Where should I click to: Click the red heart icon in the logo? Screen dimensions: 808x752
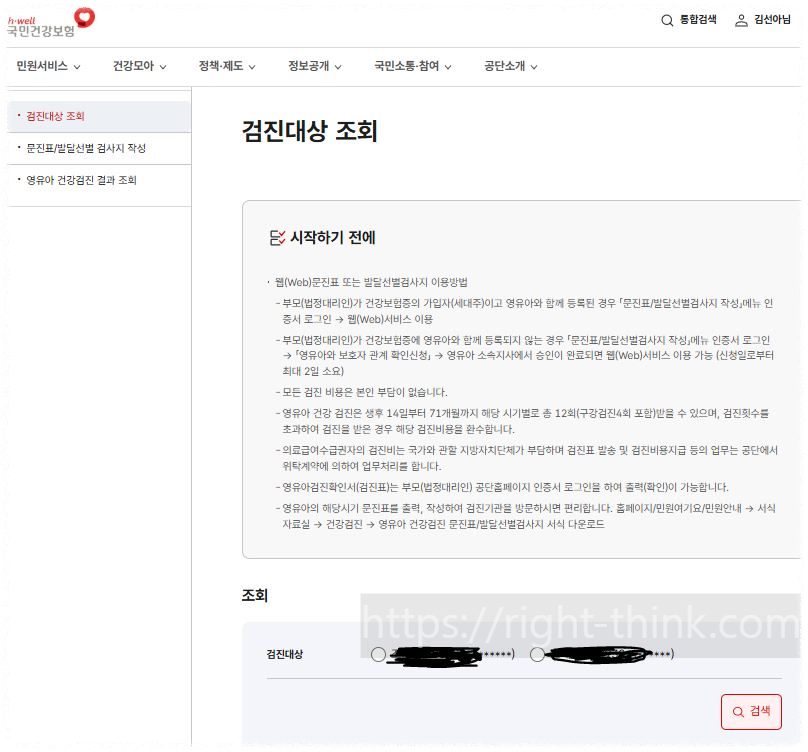click(84, 16)
